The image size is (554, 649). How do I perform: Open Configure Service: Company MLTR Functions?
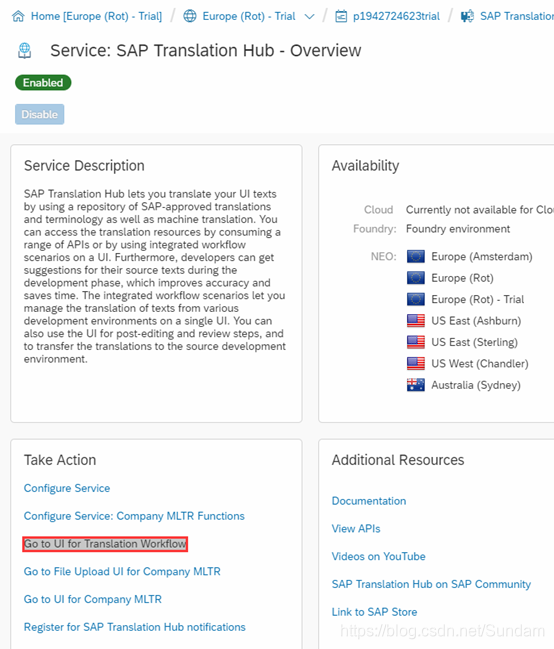[x=134, y=516]
